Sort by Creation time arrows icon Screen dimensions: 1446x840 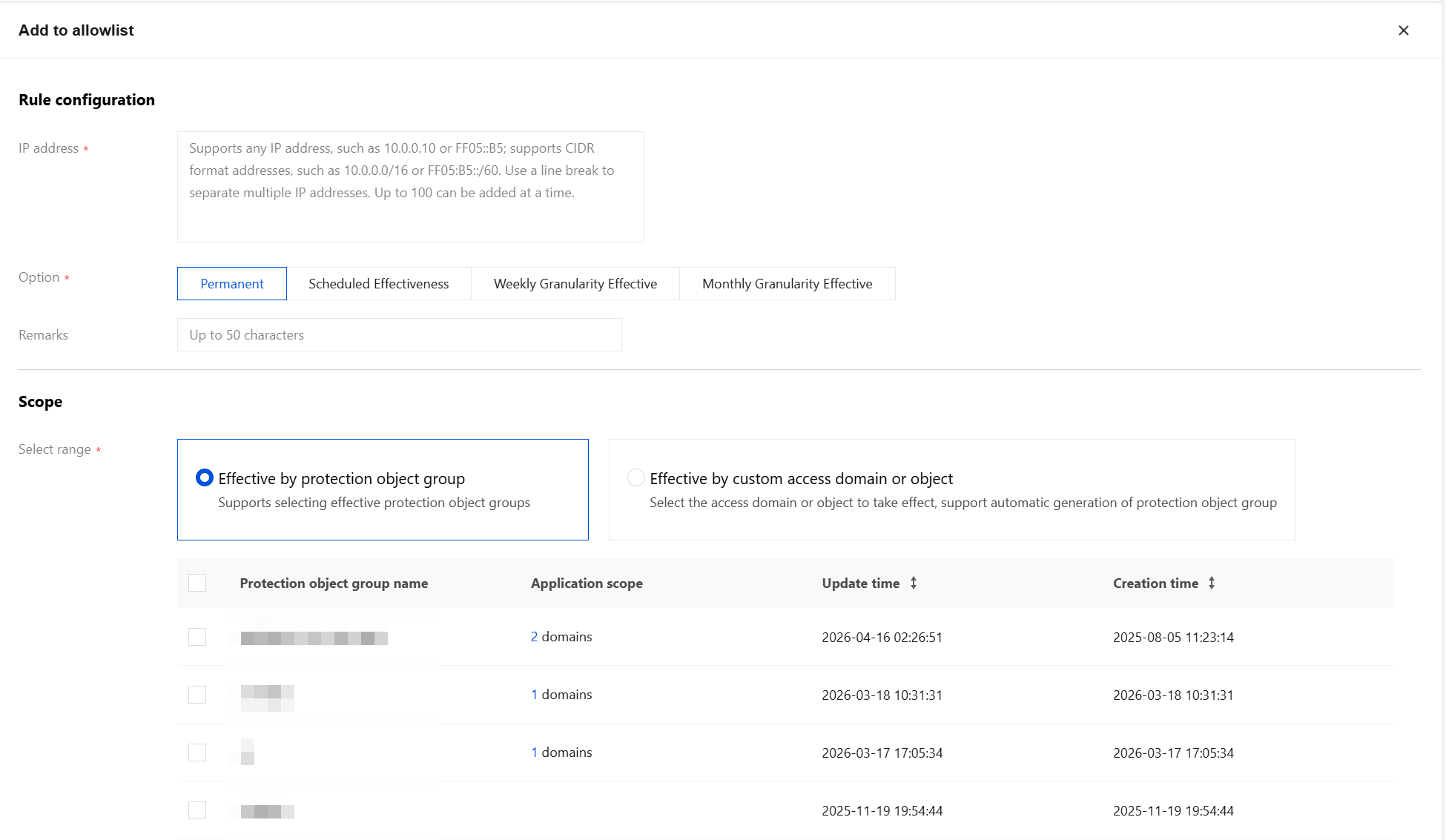click(1212, 583)
